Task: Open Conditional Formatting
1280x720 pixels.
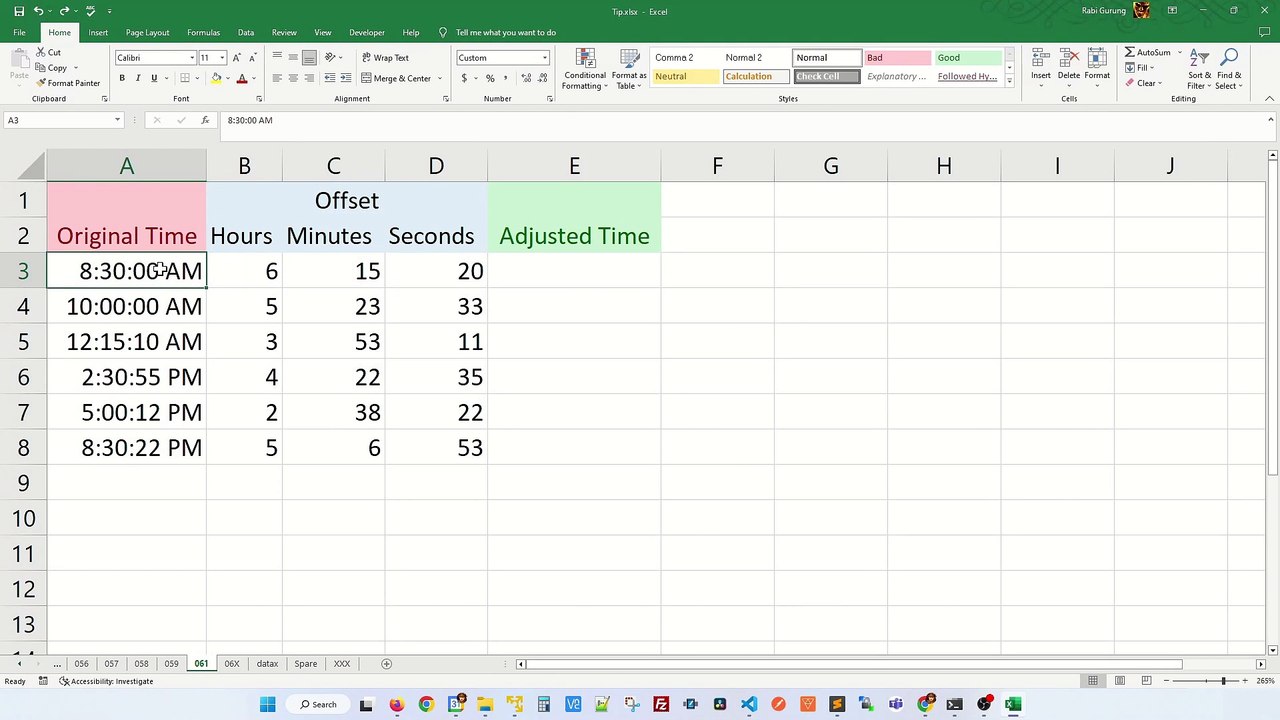Action: [584, 68]
